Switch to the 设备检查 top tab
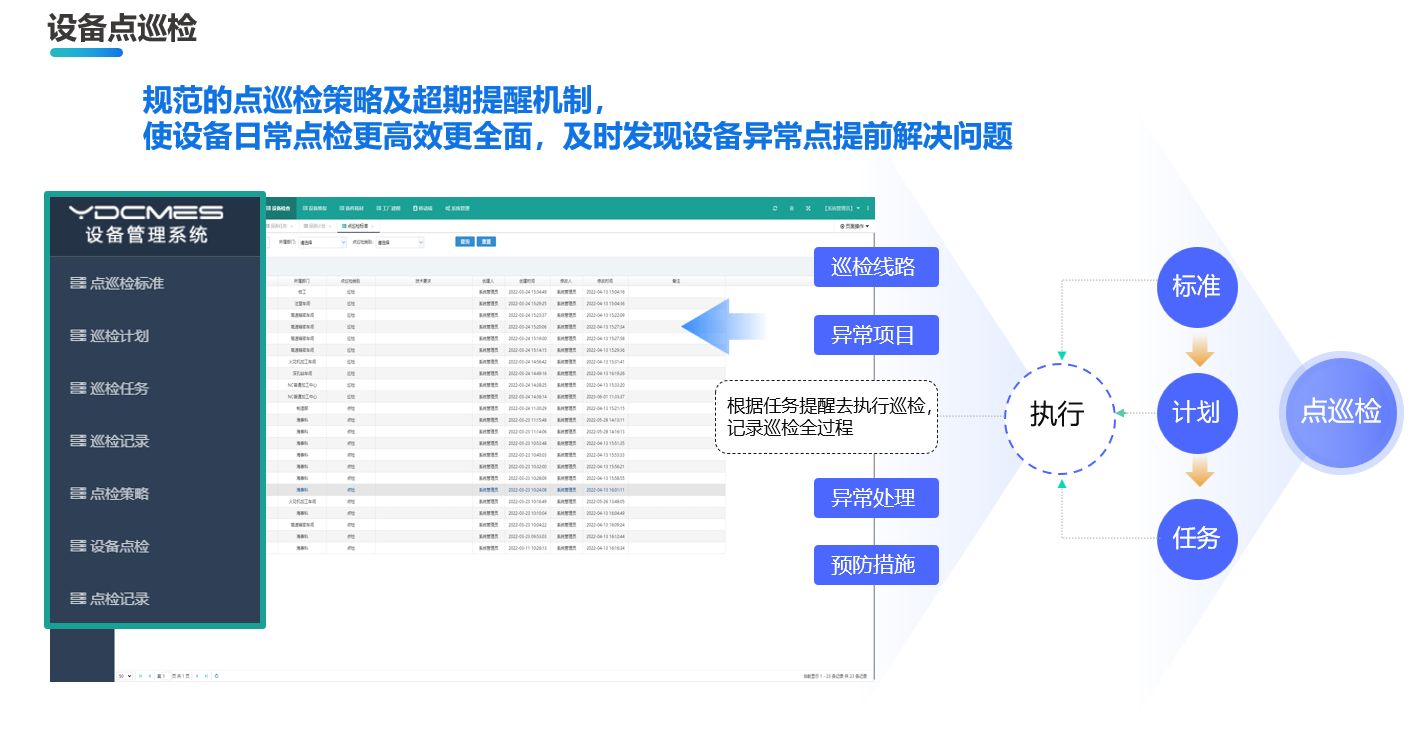Screen dimensions: 1425x744 [280, 208]
